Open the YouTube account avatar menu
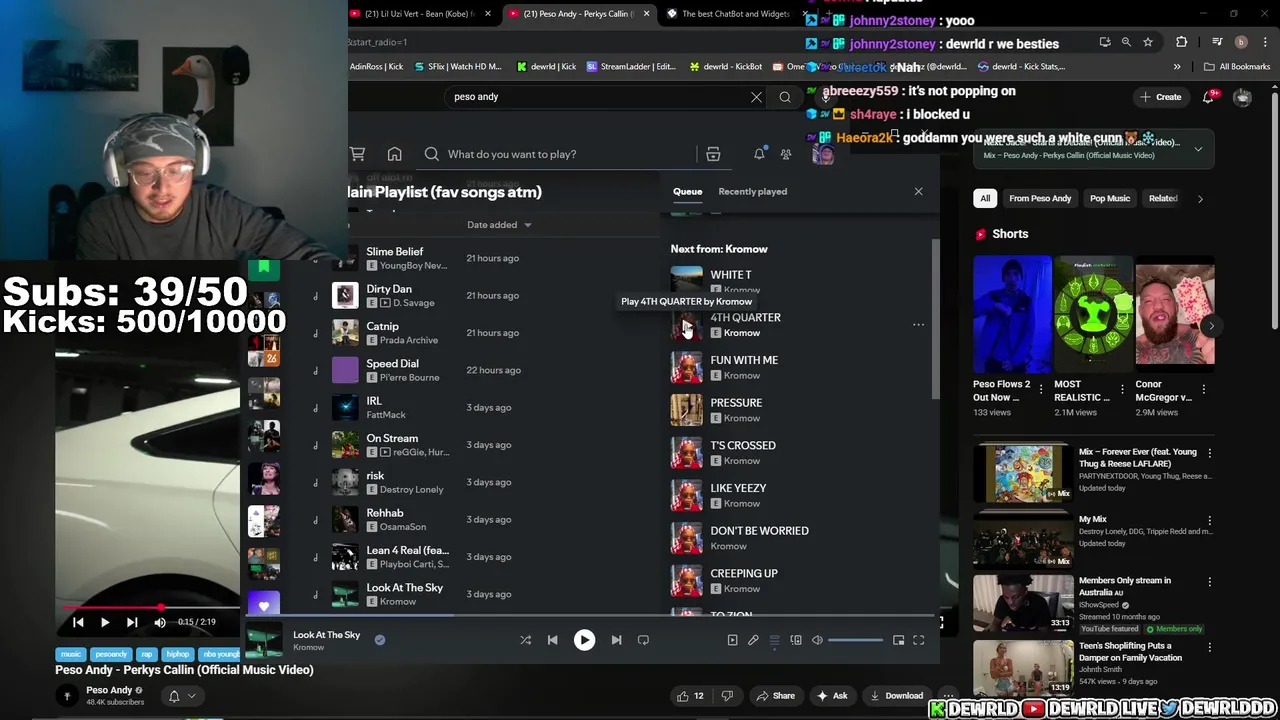Screen dimensions: 1280x720 pos(1242,97)
